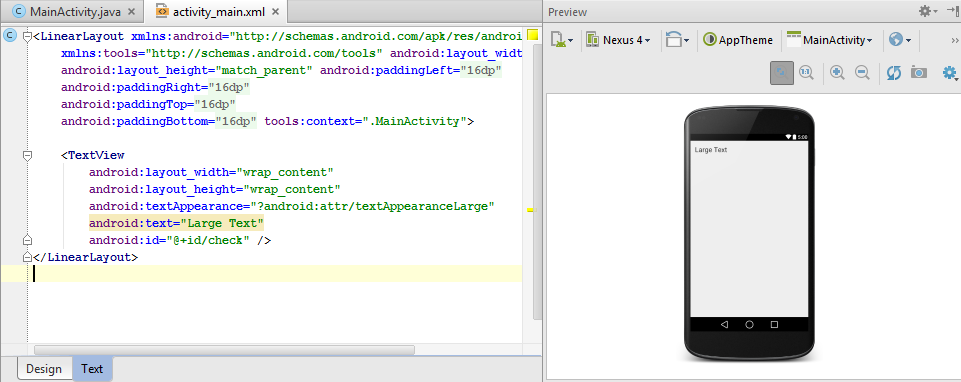Hide the Preview panel with arrow icon
The image size is (961, 382).
click(x=952, y=10)
